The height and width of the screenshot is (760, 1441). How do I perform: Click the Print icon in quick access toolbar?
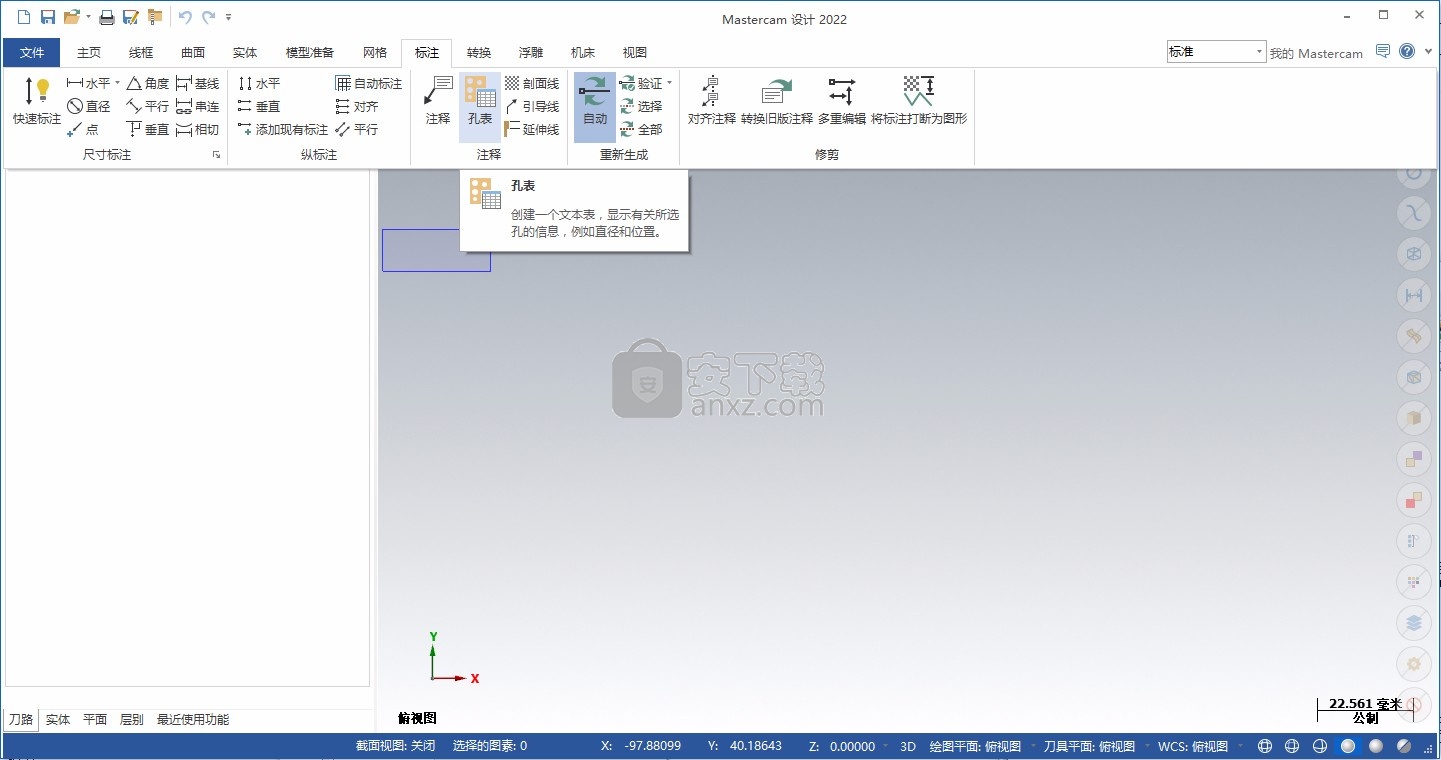click(x=106, y=17)
